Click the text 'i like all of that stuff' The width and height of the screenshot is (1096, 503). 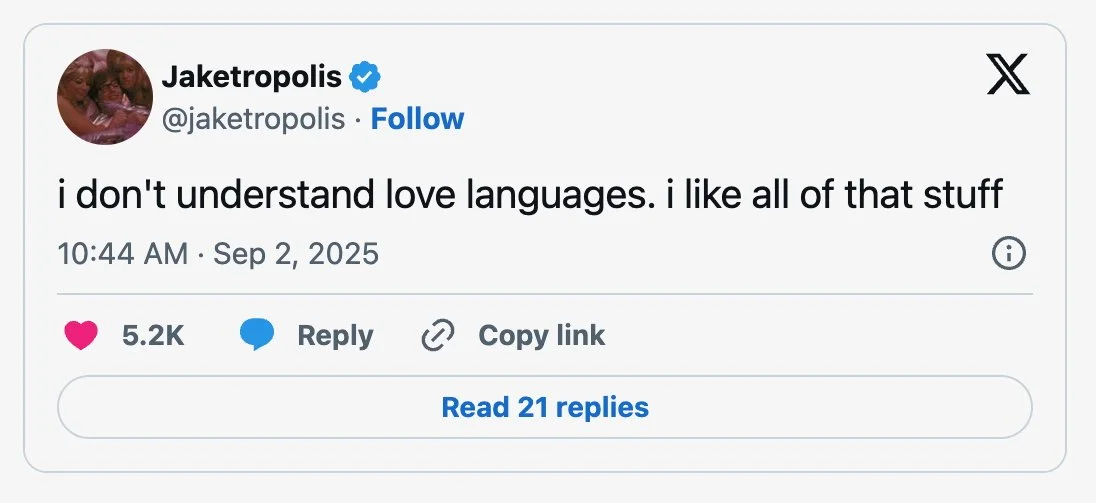tap(835, 194)
